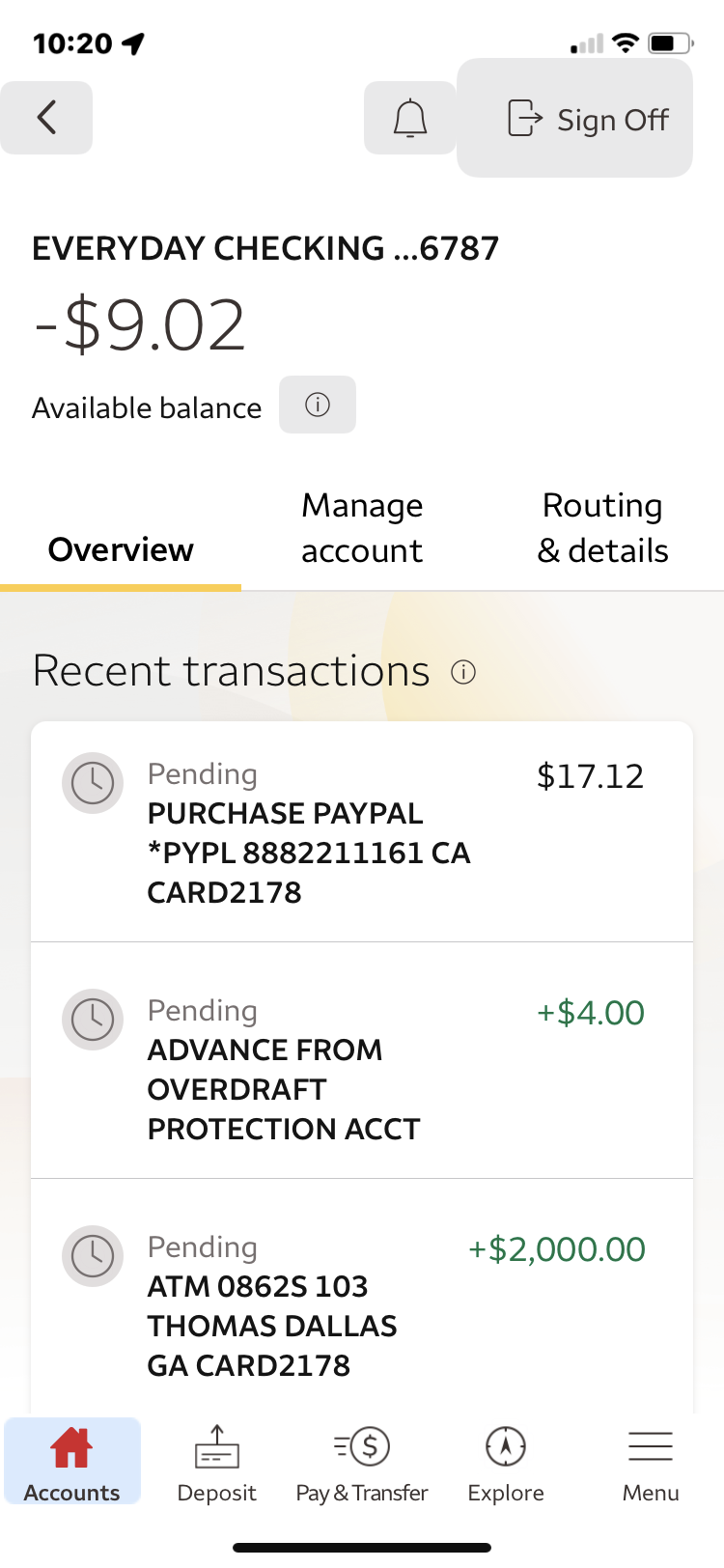This screenshot has height=1568, width=724.
Task: Open Pay & Transfer in bottom navigation
Action: [x=362, y=1462]
